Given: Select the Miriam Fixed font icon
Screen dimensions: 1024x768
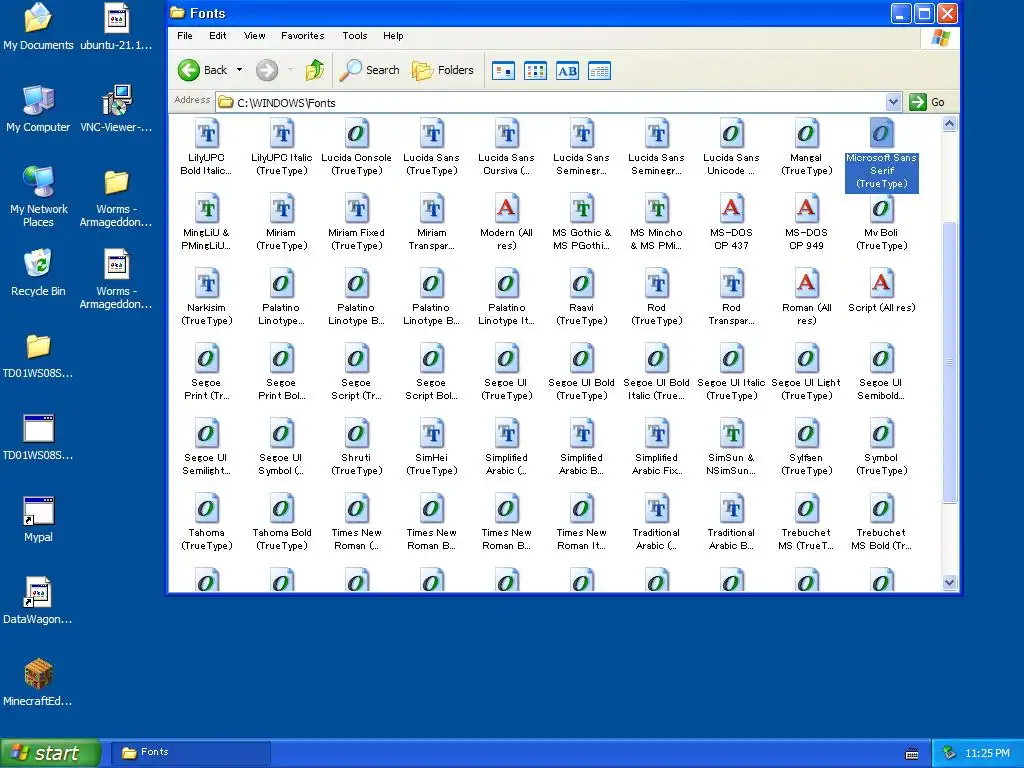Looking at the screenshot, I should tap(357, 223).
